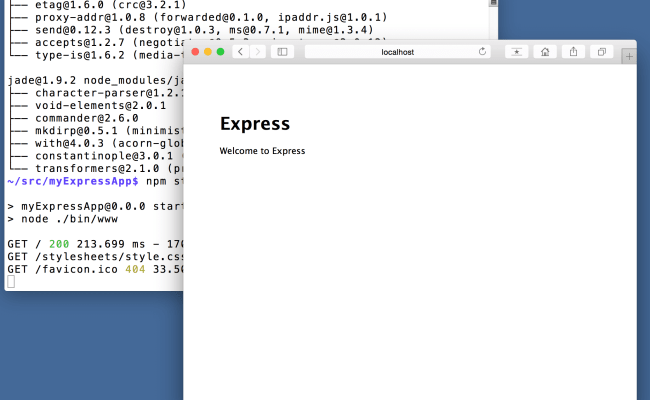Open a new tab with the plus button
This screenshot has height=400, width=650.
(629, 56)
